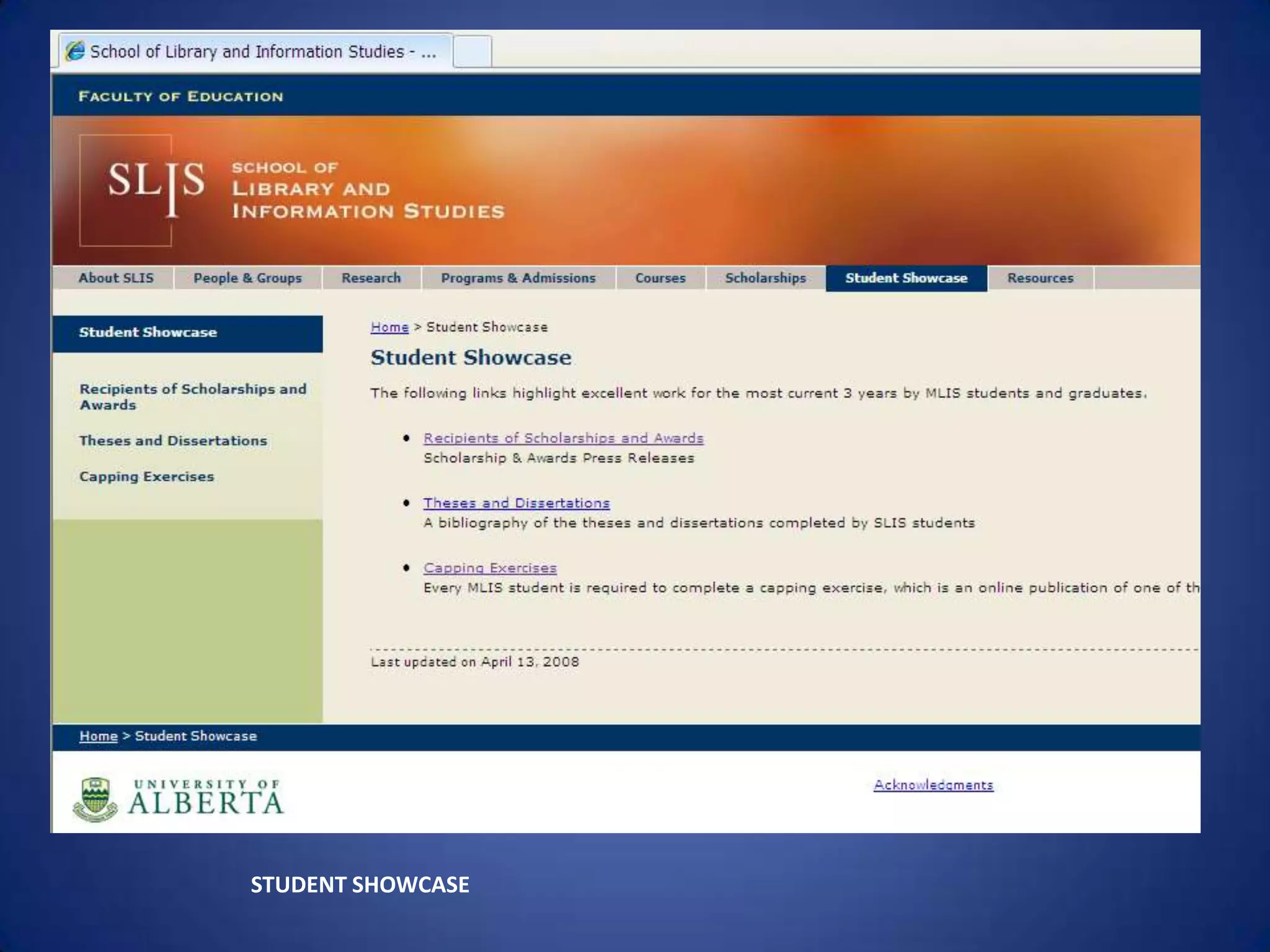Open sidebar Theses and Dissertations link
This screenshot has width=1270, height=952.
[173, 441]
